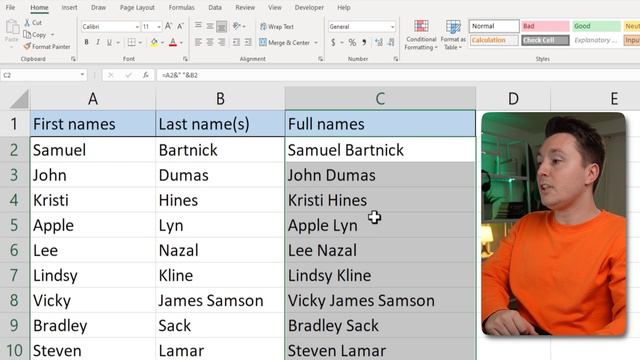The width and height of the screenshot is (640, 360).
Task: Toggle Italic formatting
Action: (x=98, y=42)
